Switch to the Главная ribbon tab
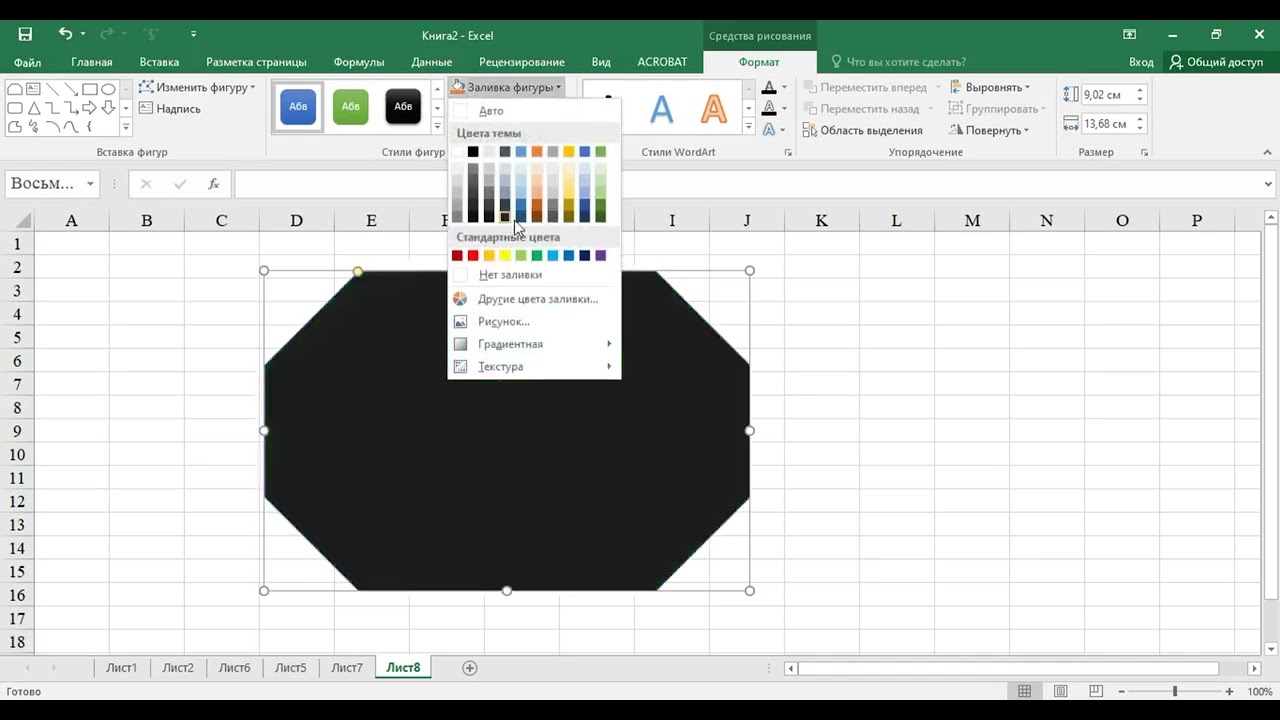The image size is (1280, 720). [x=92, y=62]
